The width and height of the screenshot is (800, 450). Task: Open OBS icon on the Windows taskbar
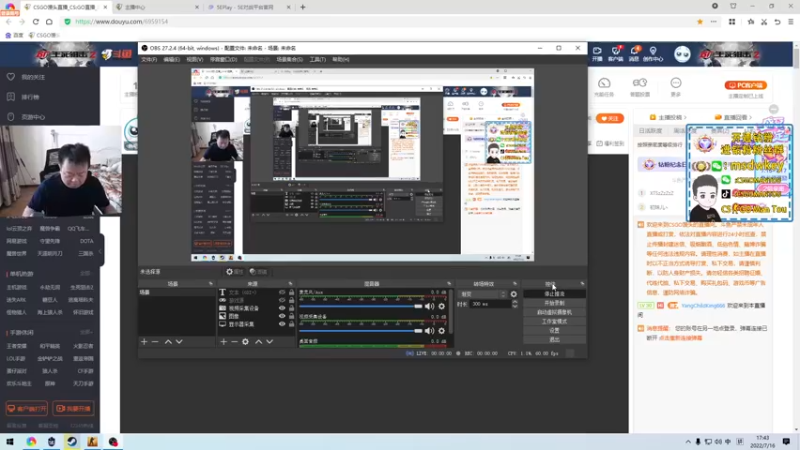(113, 442)
